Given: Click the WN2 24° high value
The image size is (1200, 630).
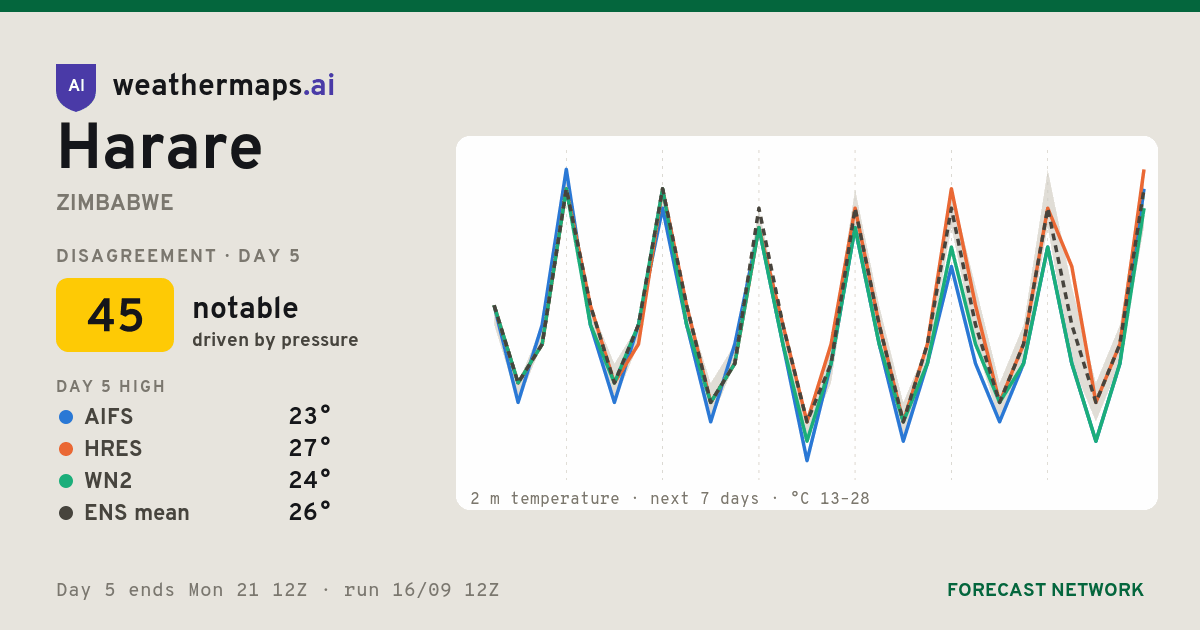Looking at the screenshot, I should pos(310,481).
